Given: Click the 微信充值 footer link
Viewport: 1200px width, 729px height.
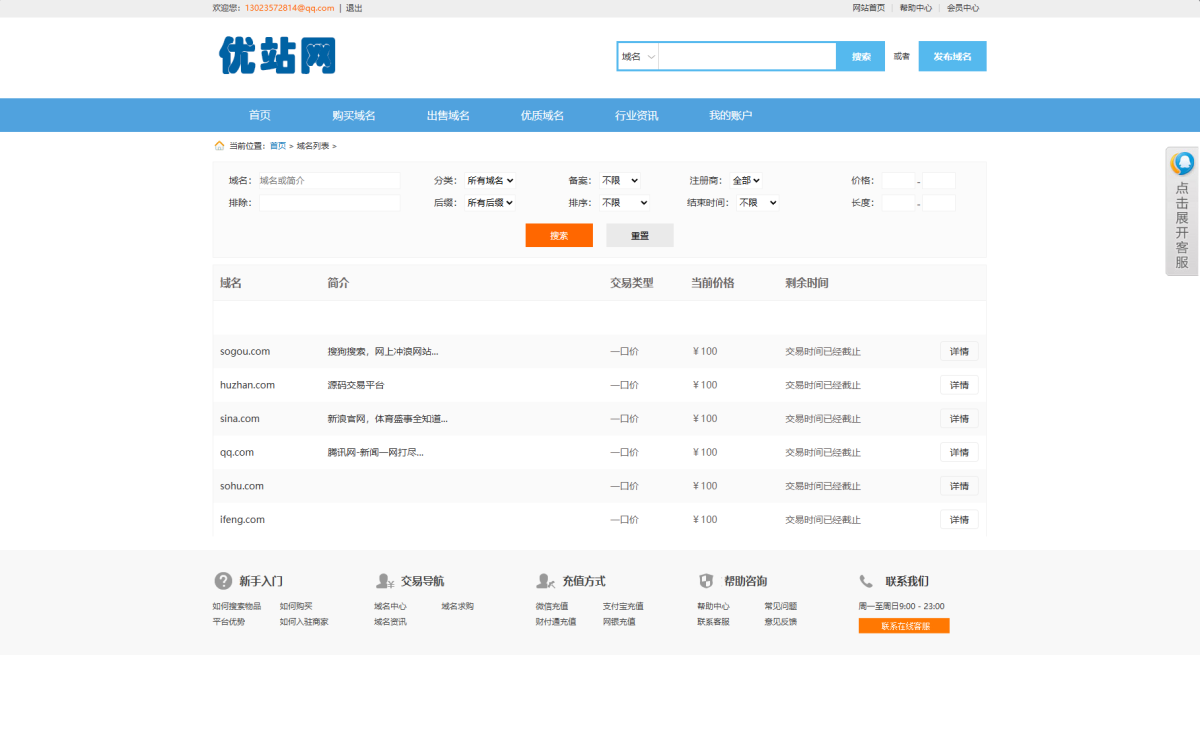Looking at the screenshot, I should coord(552,606).
